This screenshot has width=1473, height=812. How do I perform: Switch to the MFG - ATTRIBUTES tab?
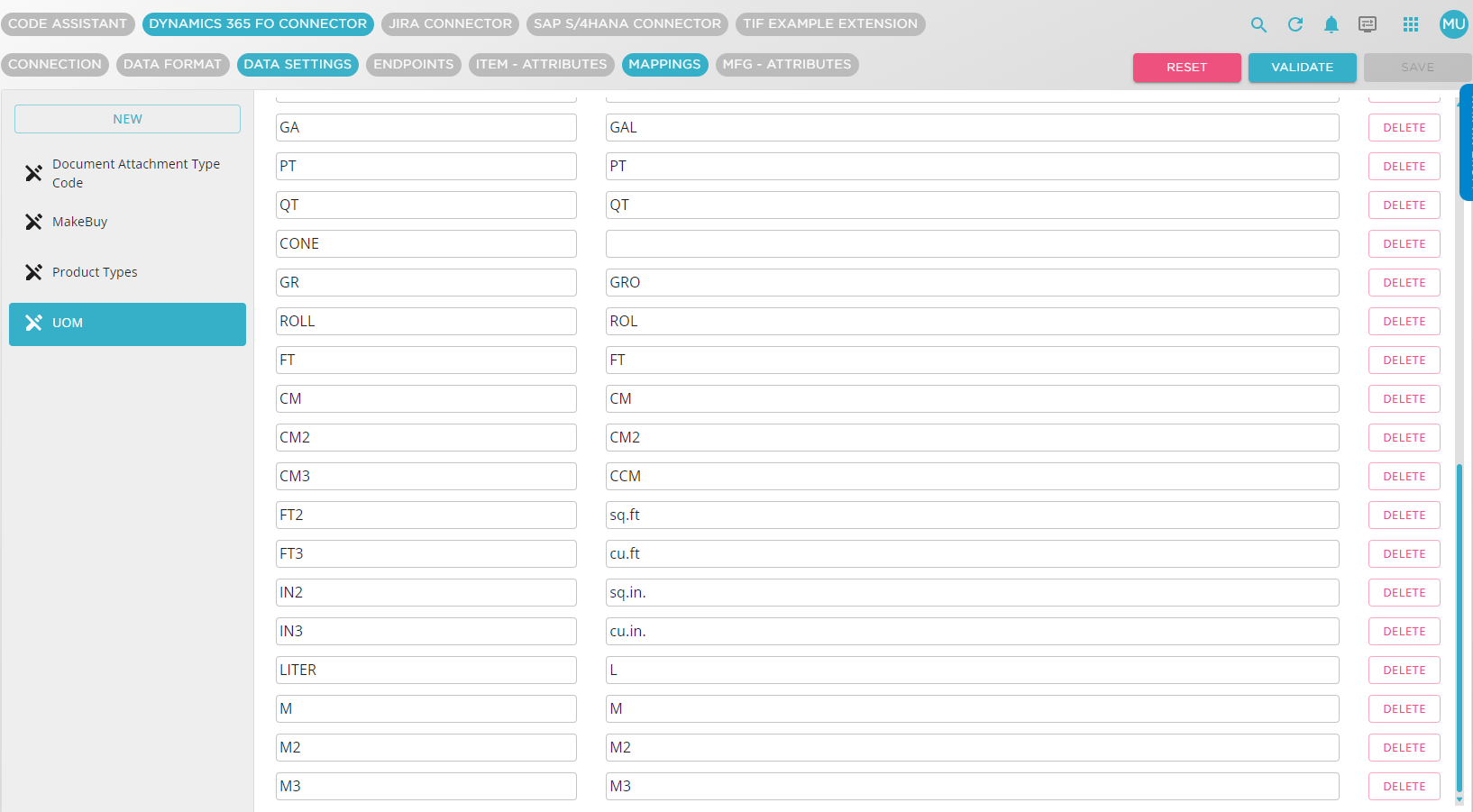tap(787, 64)
